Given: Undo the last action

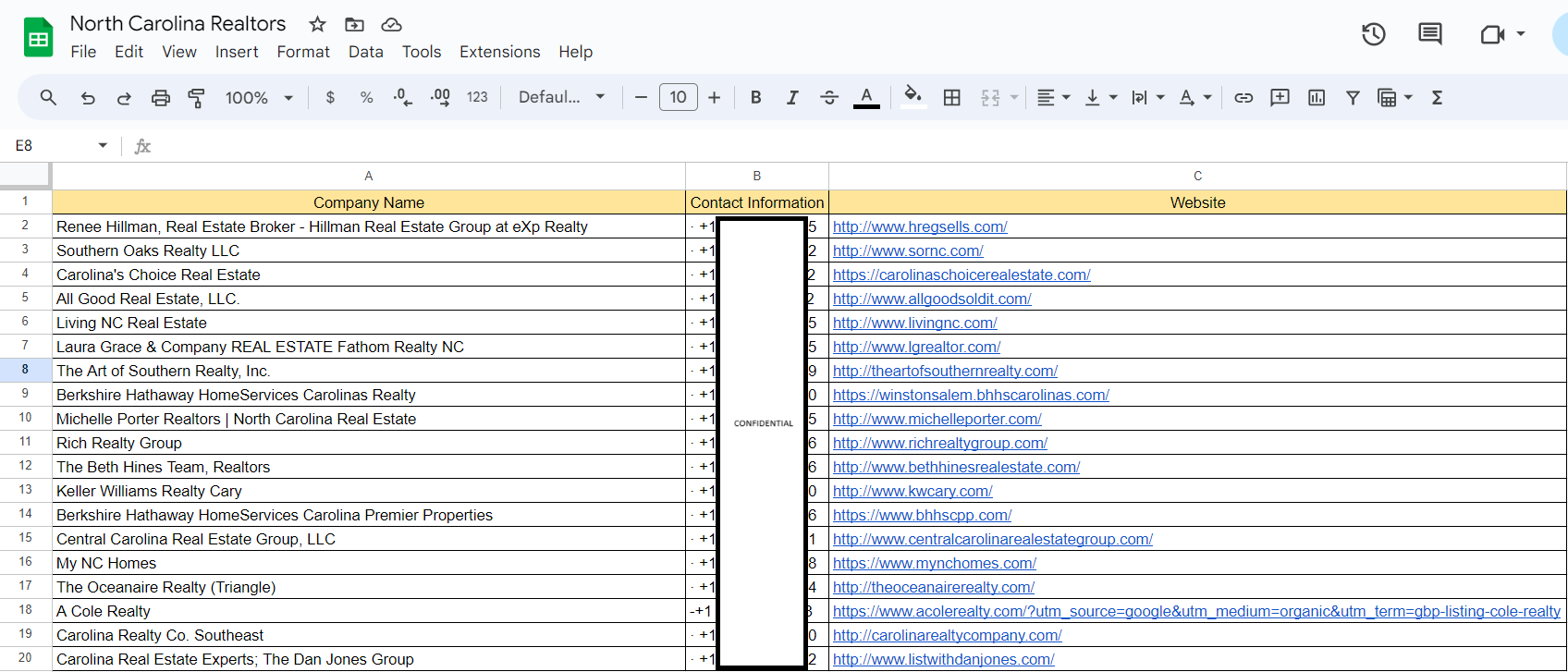Looking at the screenshot, I should click(x=88, y=97).
